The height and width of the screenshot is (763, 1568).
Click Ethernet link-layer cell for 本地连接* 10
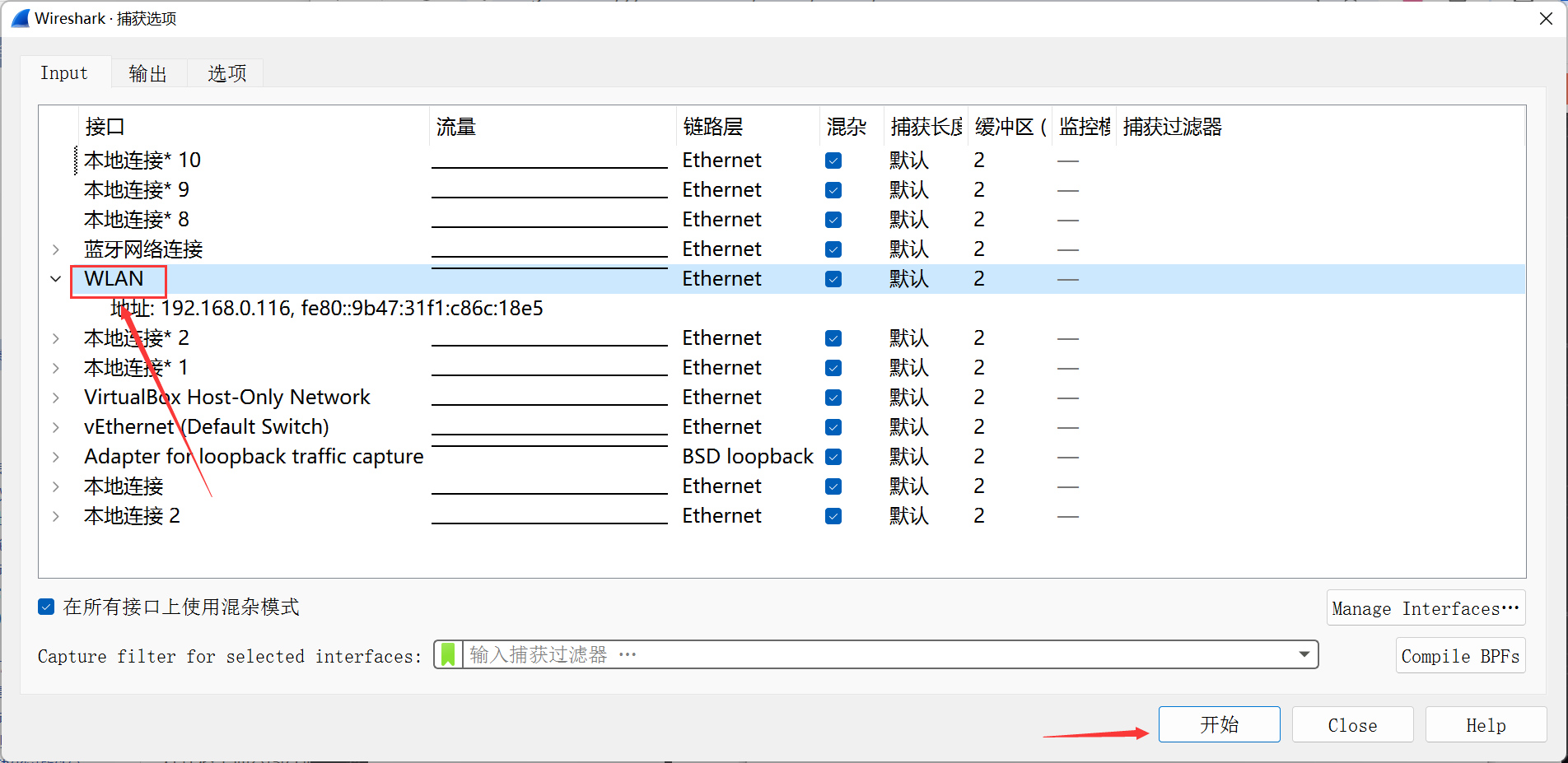click(722, 161)
